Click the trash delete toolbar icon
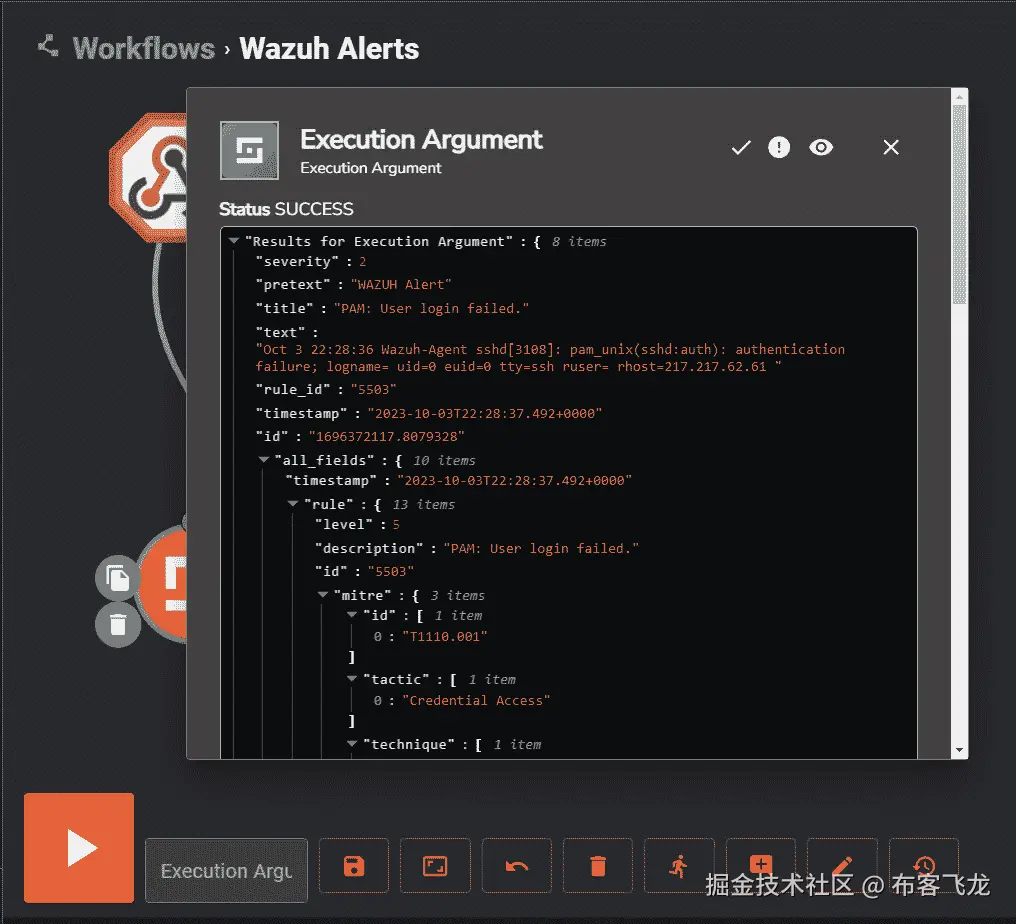The height and width of the screenshot is (924, 1016). 598,866
